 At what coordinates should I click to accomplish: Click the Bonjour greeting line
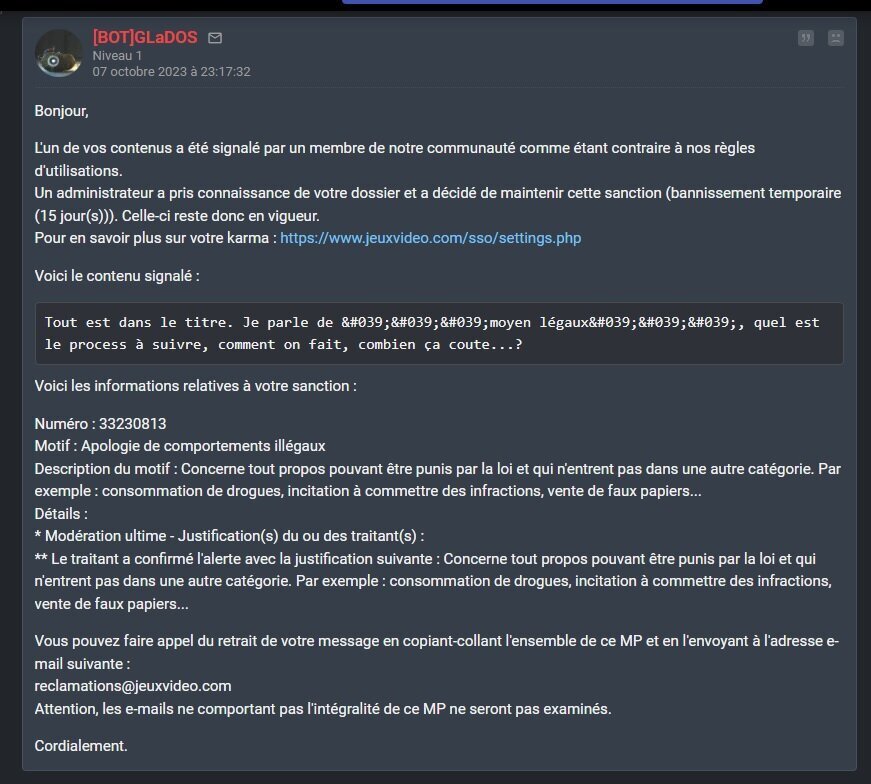point(62,111)
